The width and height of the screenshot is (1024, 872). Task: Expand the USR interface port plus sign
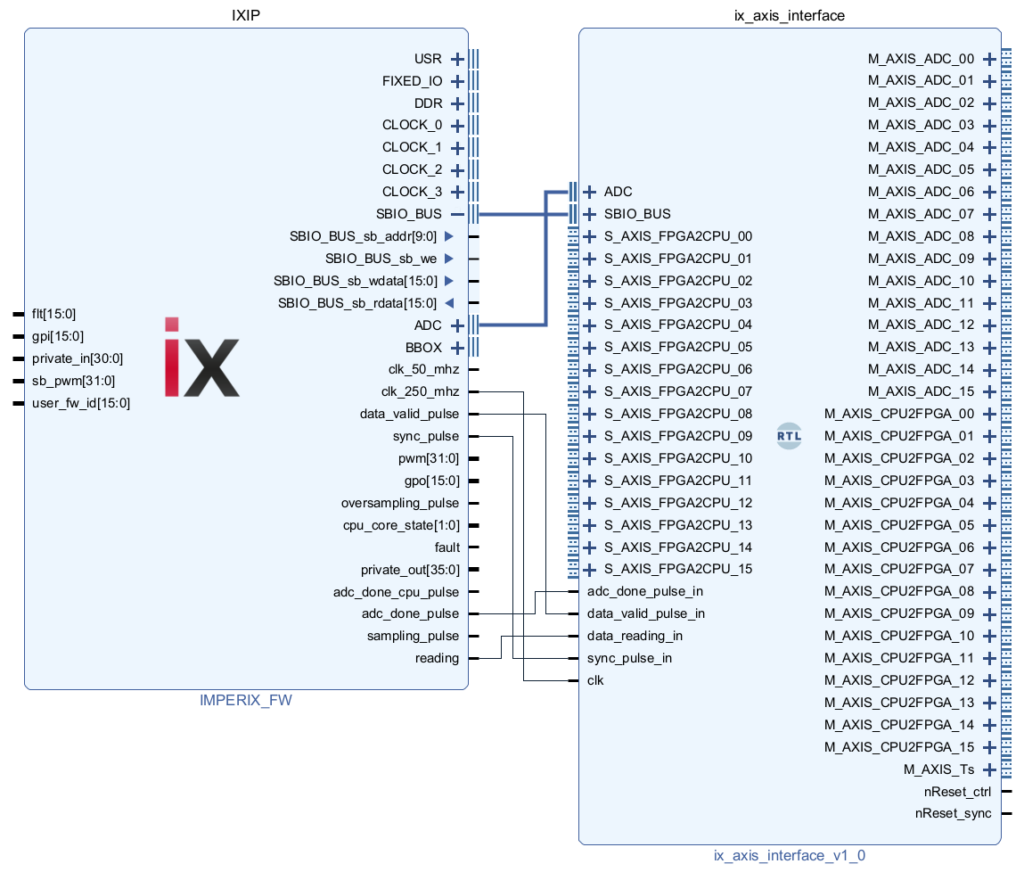pyautogui.click(x=457, y=59)
